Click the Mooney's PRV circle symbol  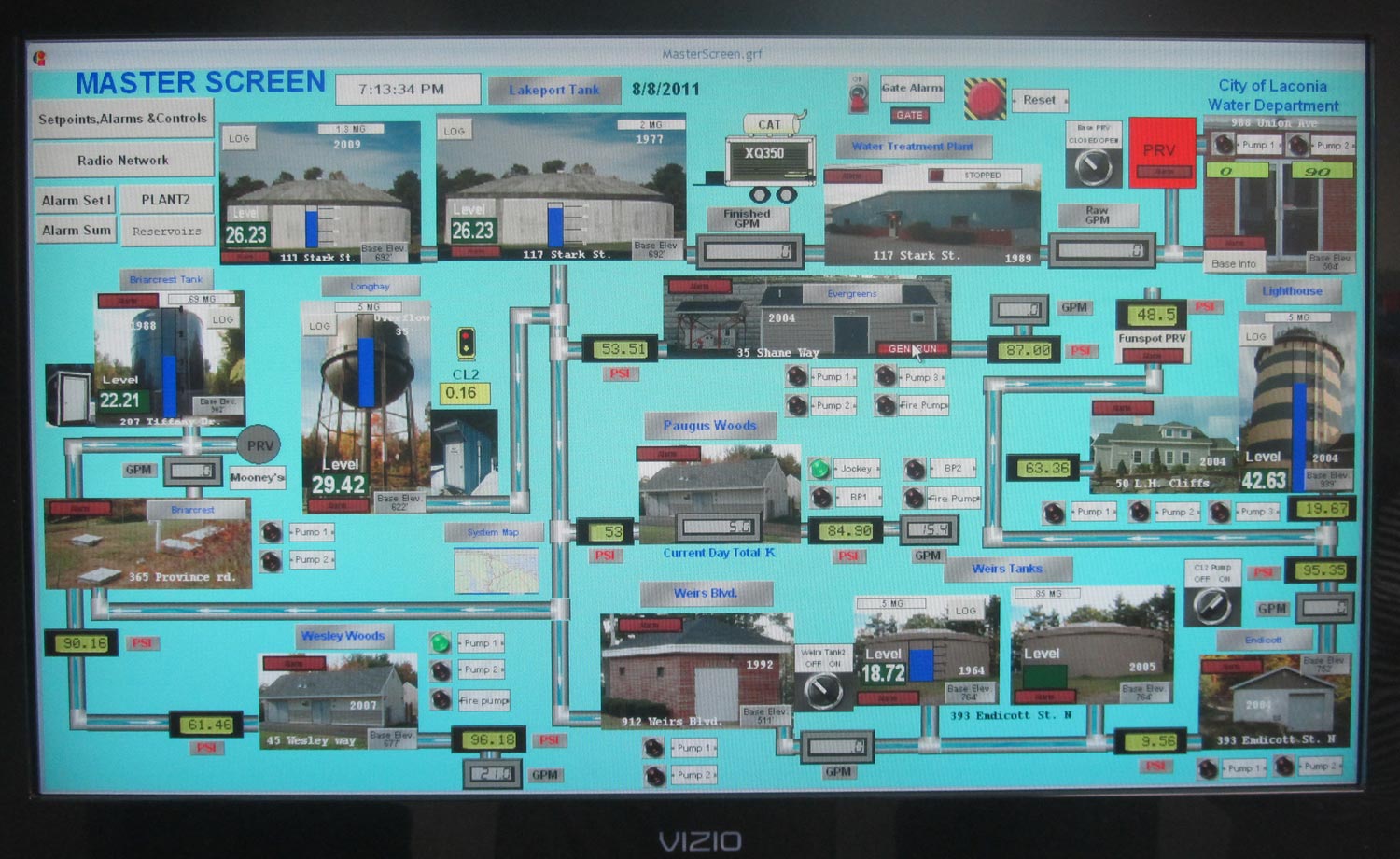259,445
